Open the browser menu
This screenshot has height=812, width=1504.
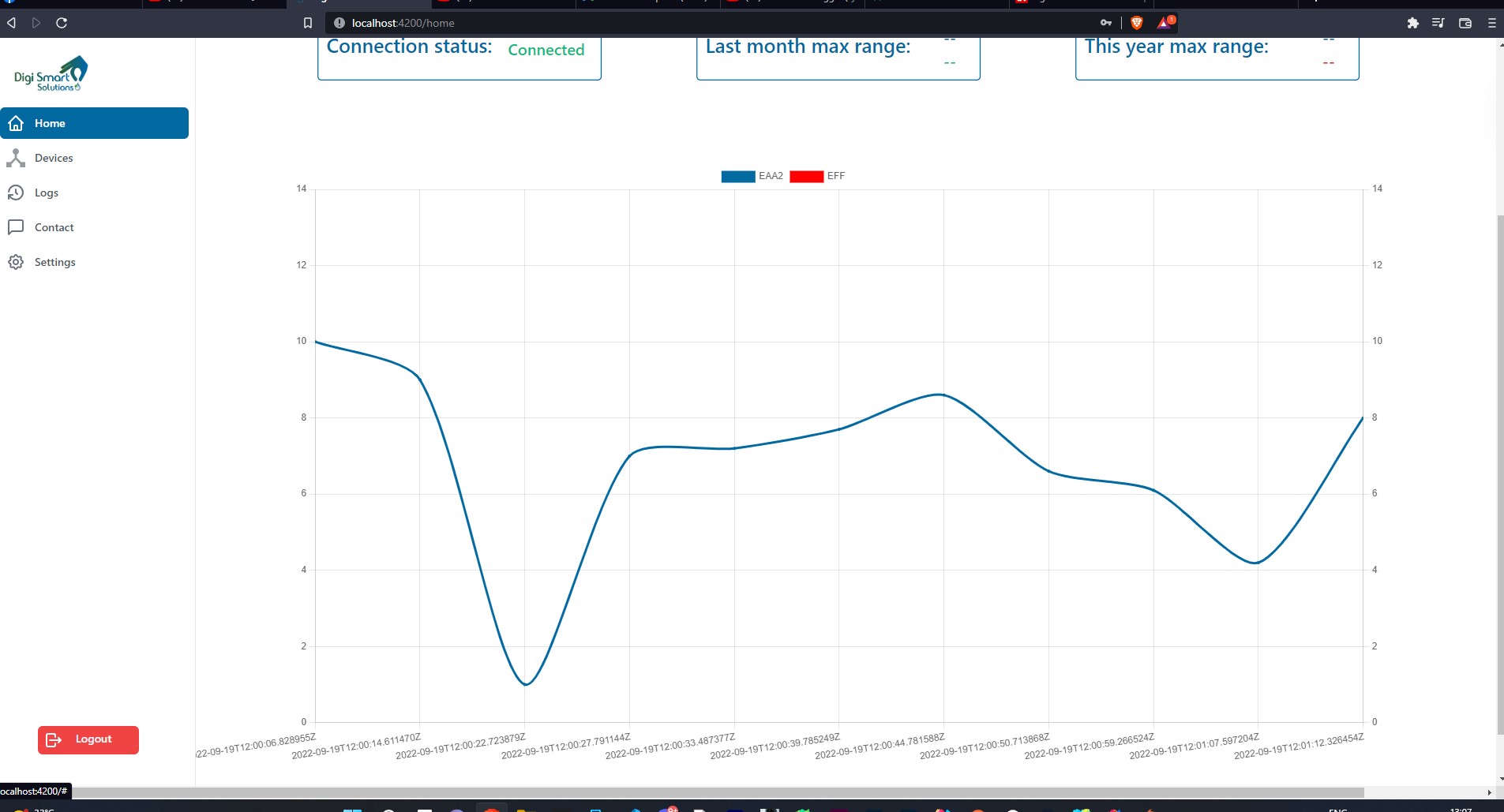(1491, 22)
